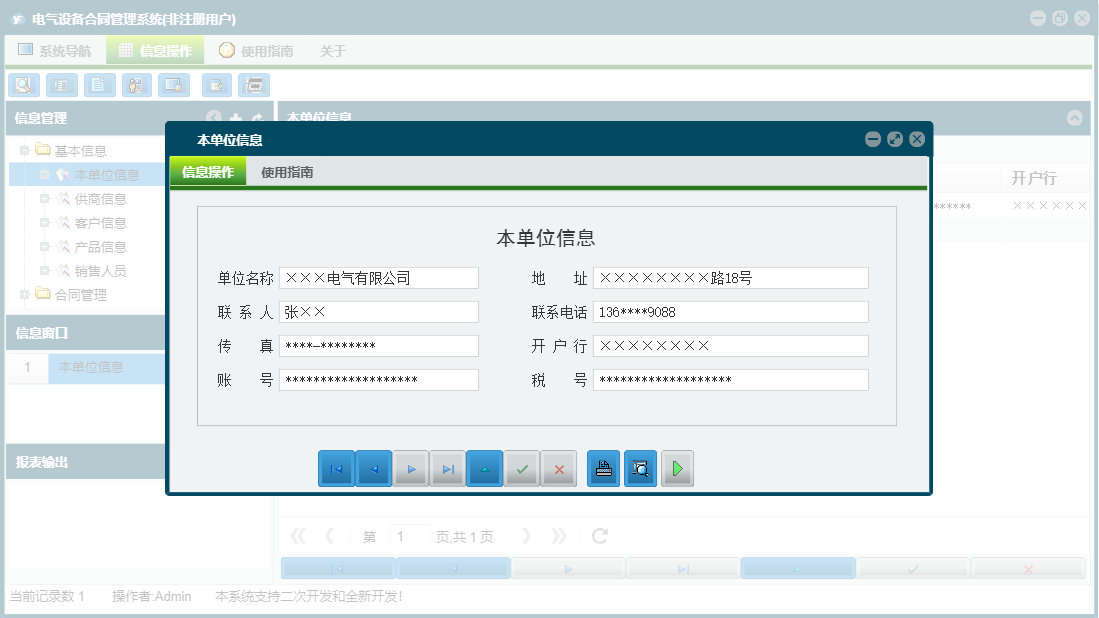Image resolution: width=1099 pixels, height=618 pixels.
Task: Cancel editing with the red X button
Action: click(558, 468)
